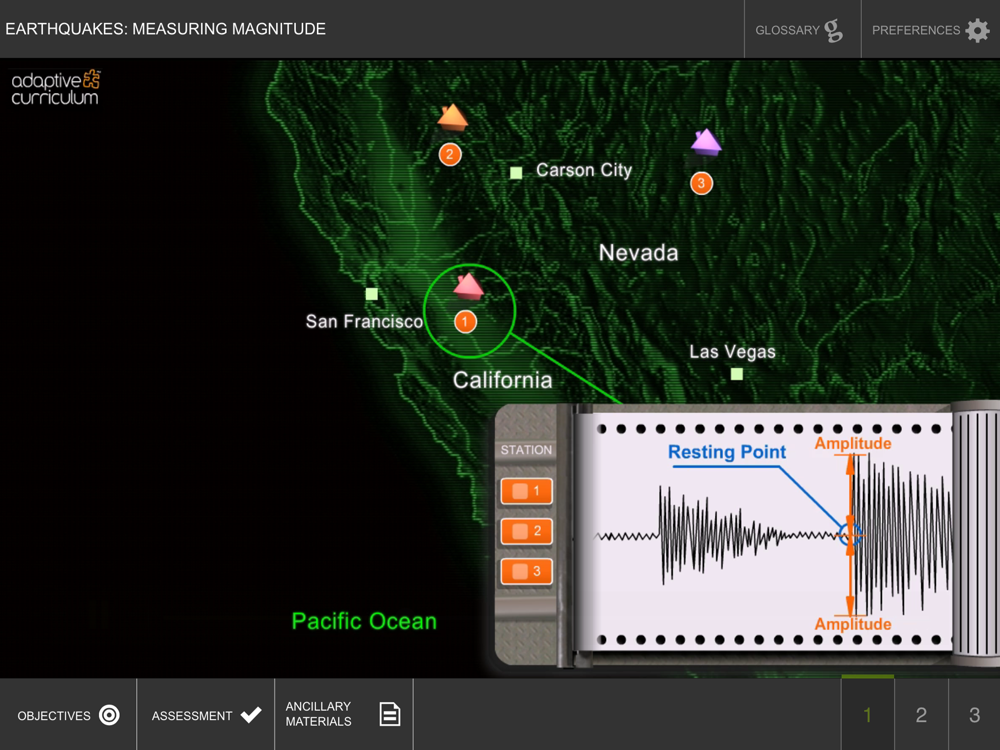Open the Objectives section
The height and width of the screenshot is (750, 1000).
(x=68, y=715)
